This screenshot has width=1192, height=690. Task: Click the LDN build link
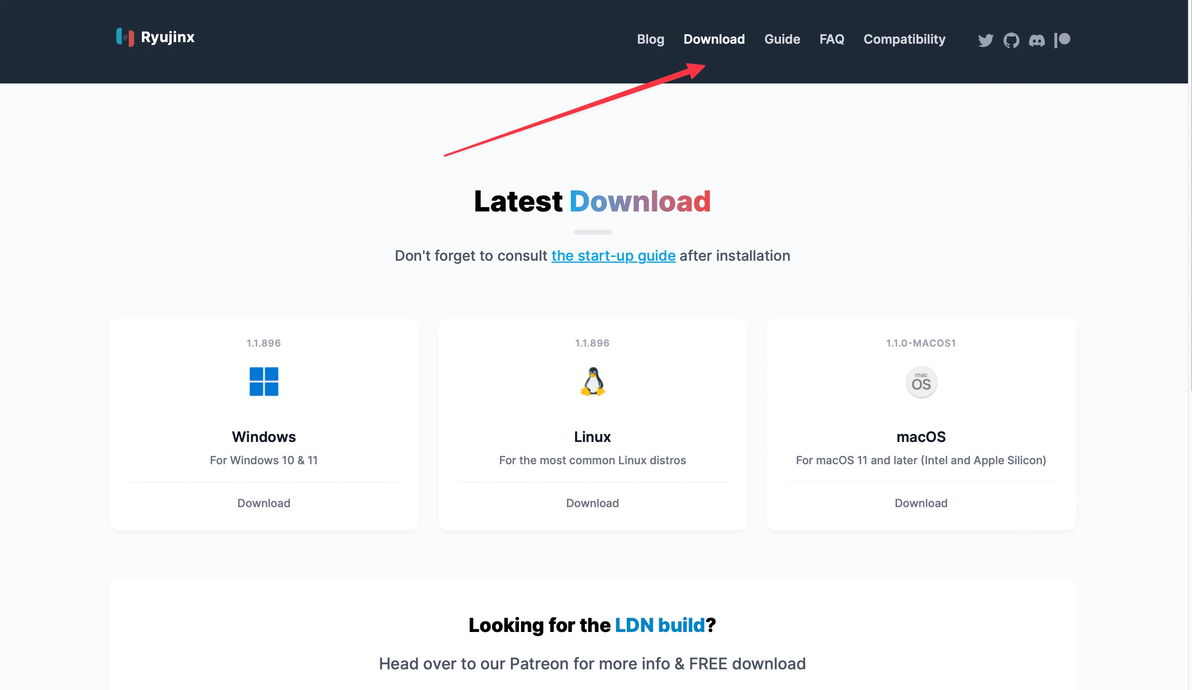coord(660,625)
